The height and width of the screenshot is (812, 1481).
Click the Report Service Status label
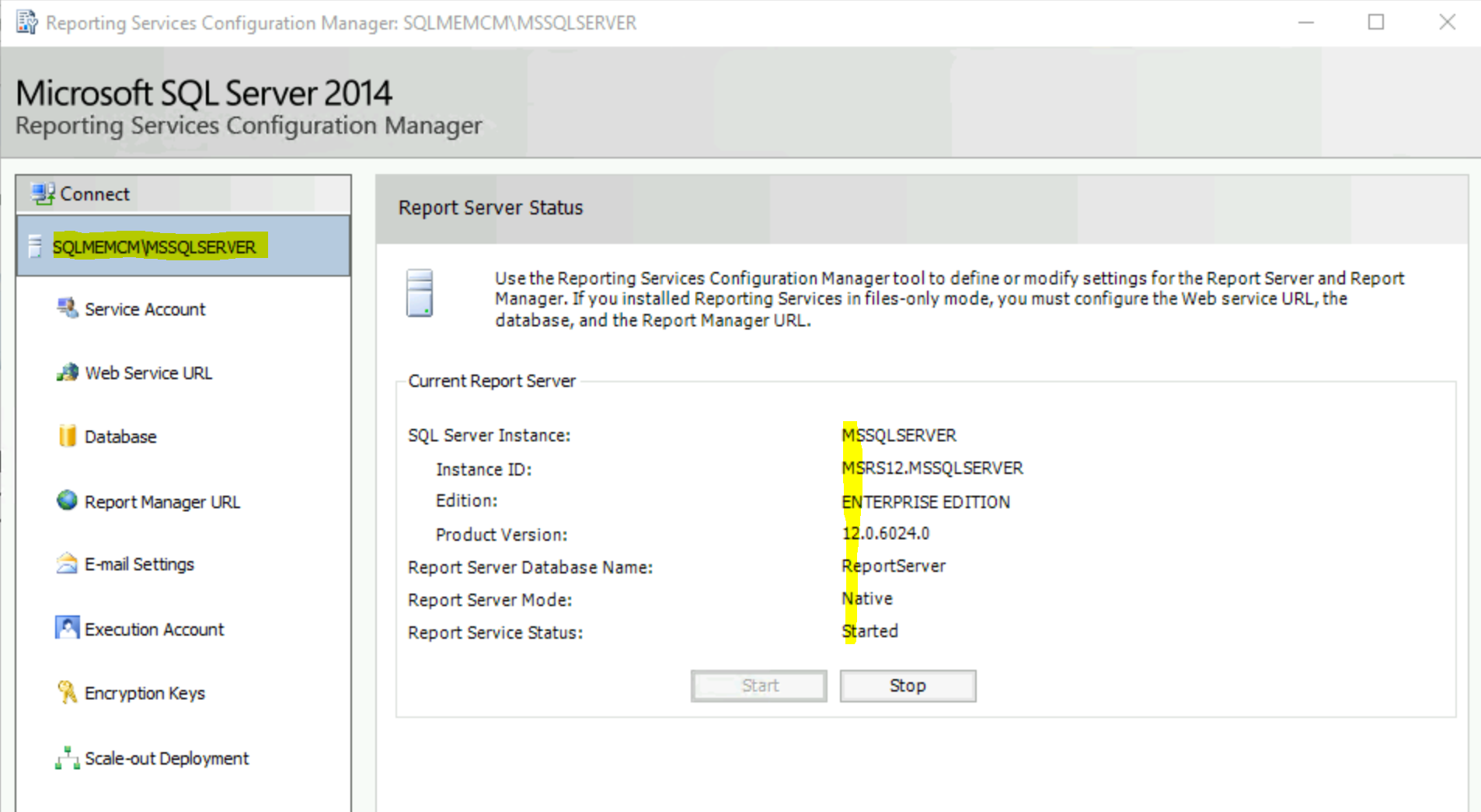pos(495,633)
